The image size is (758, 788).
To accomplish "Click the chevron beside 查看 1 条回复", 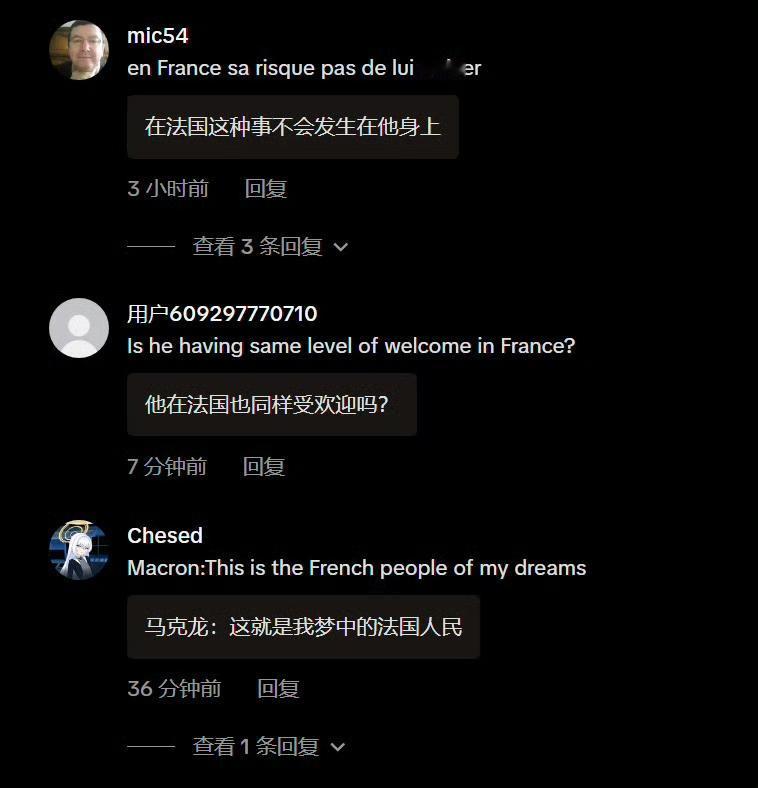I will (x=338, y=747).
